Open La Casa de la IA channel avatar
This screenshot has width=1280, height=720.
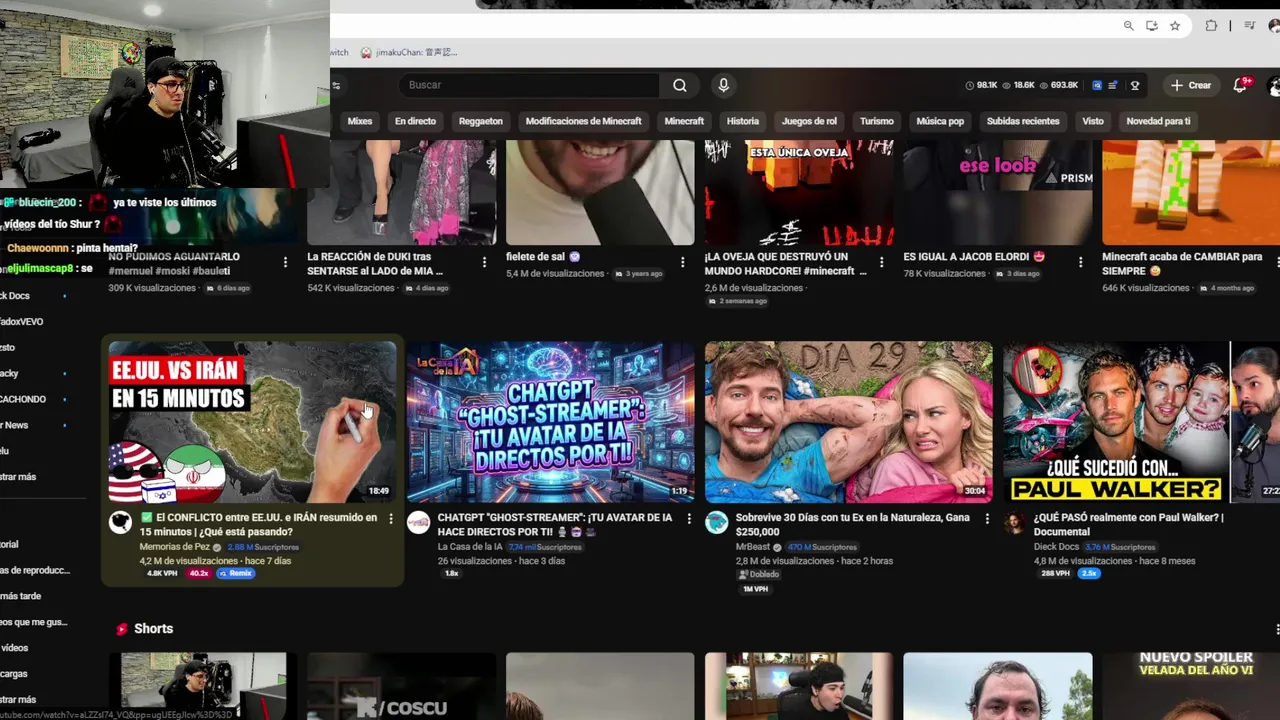pos(418,522)
